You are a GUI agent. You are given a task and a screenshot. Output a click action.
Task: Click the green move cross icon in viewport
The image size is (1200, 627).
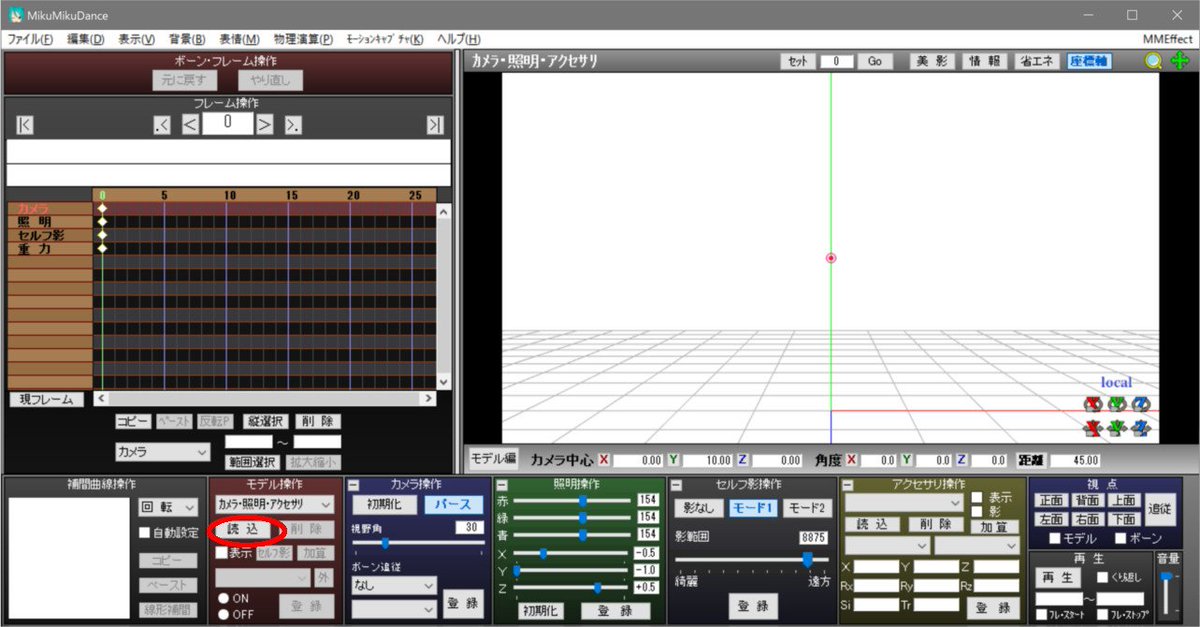(x=1179, y=61)
